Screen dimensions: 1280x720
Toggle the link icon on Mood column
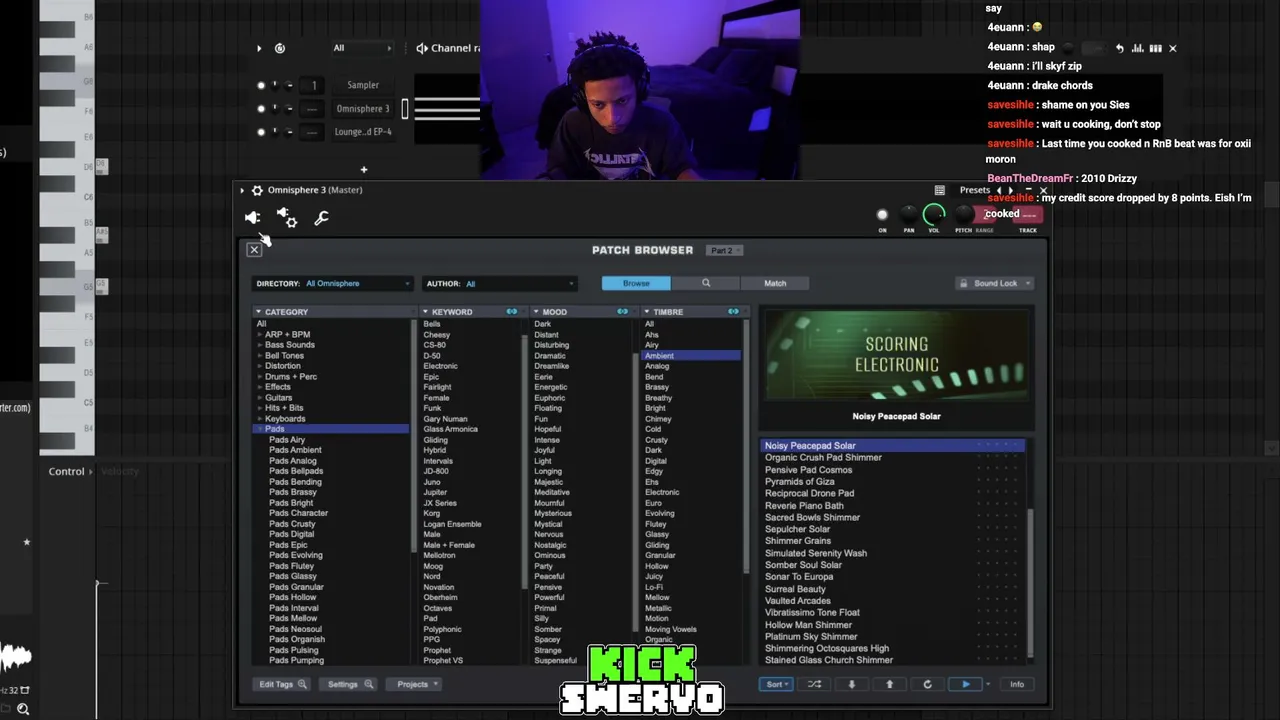pos(622,312)
